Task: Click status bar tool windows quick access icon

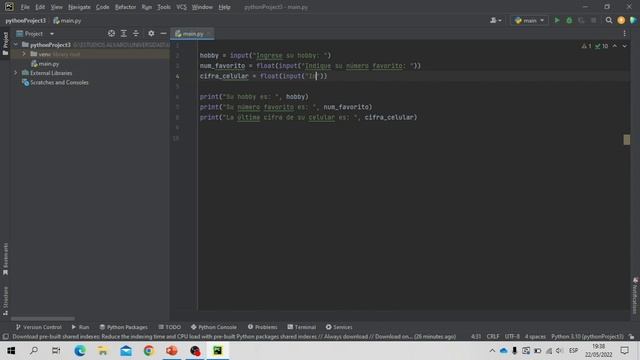Action: click(x=5, y=337)
